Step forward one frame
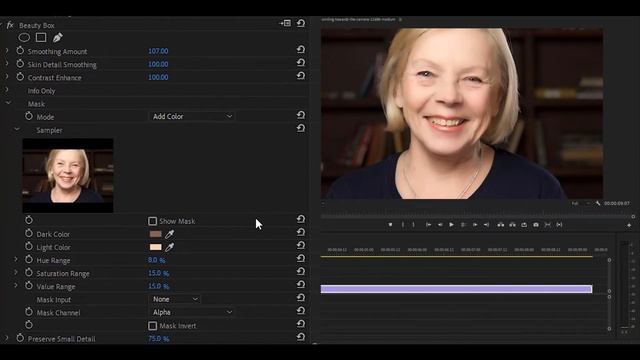 475,224
